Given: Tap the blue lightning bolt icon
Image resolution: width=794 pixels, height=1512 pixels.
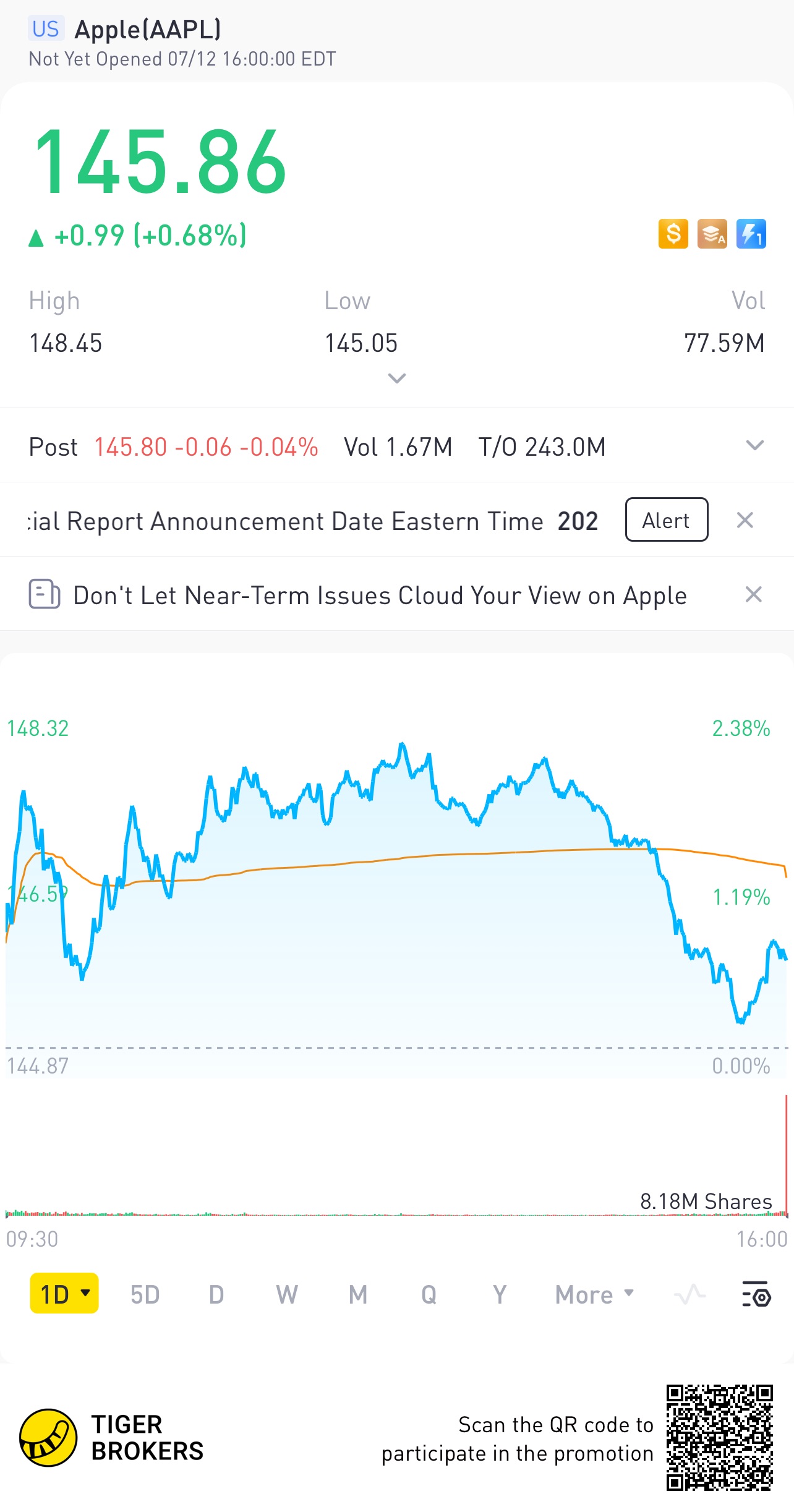Looking at the screenshot, I should click(x=751, y=234).
